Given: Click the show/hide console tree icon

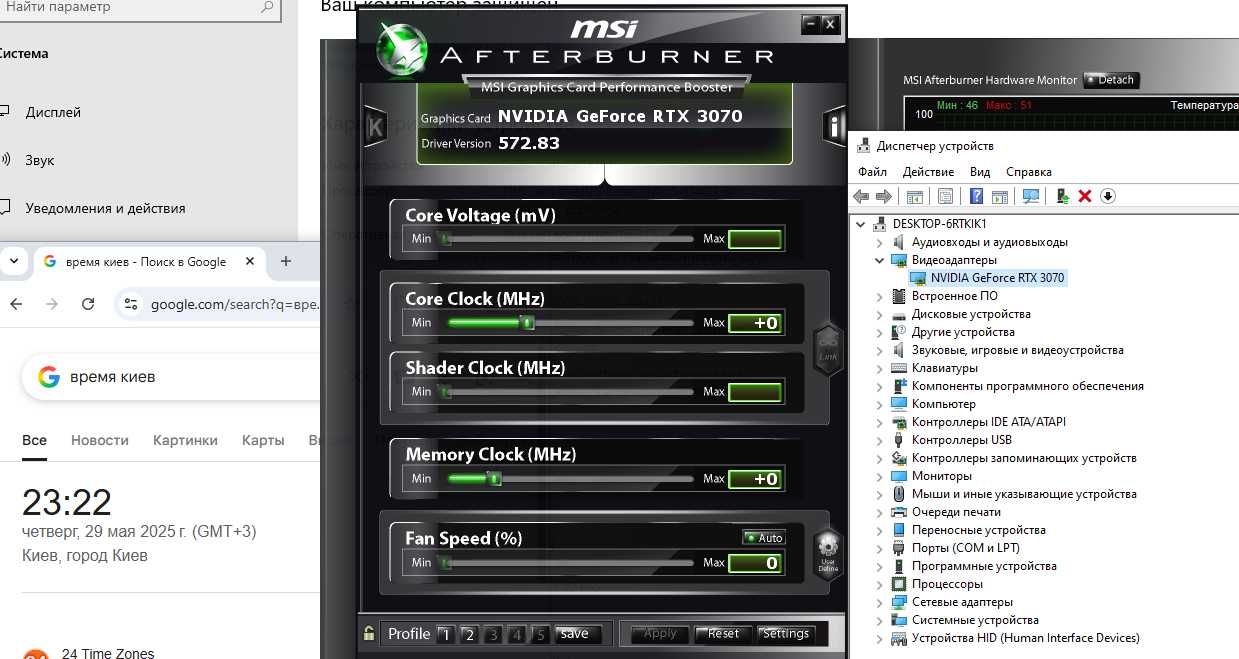Looking at the screenshot, I should [x=913, y=196].
